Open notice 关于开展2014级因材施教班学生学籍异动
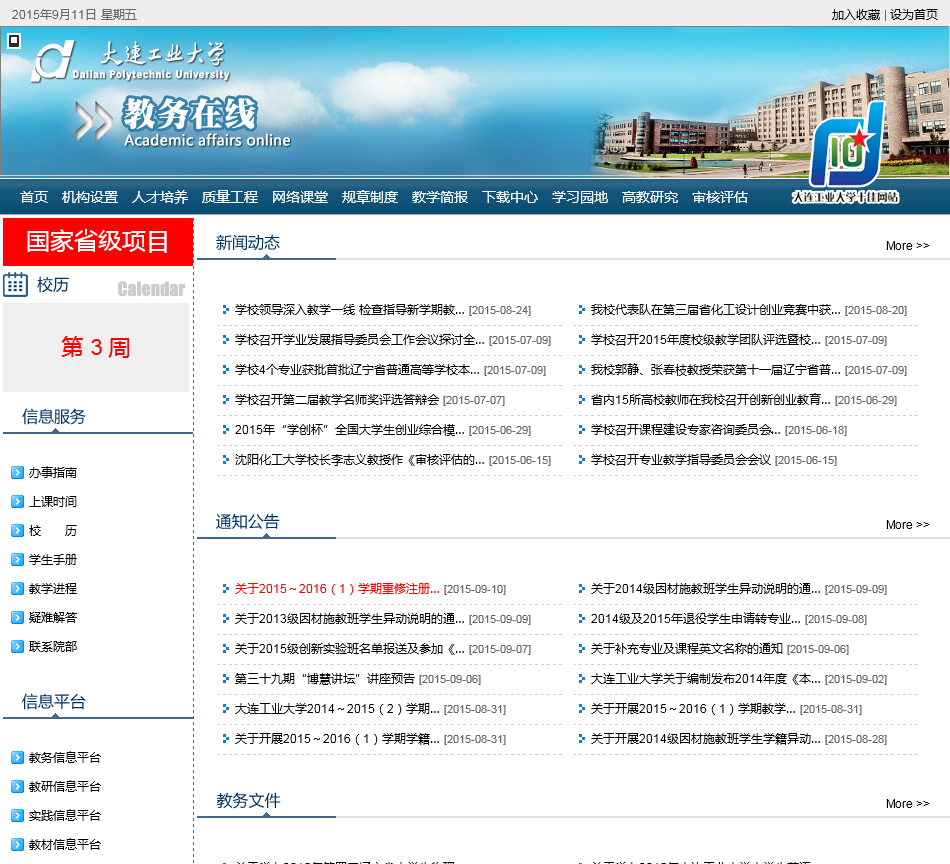The image size is (950, 864). click(706, 739)
